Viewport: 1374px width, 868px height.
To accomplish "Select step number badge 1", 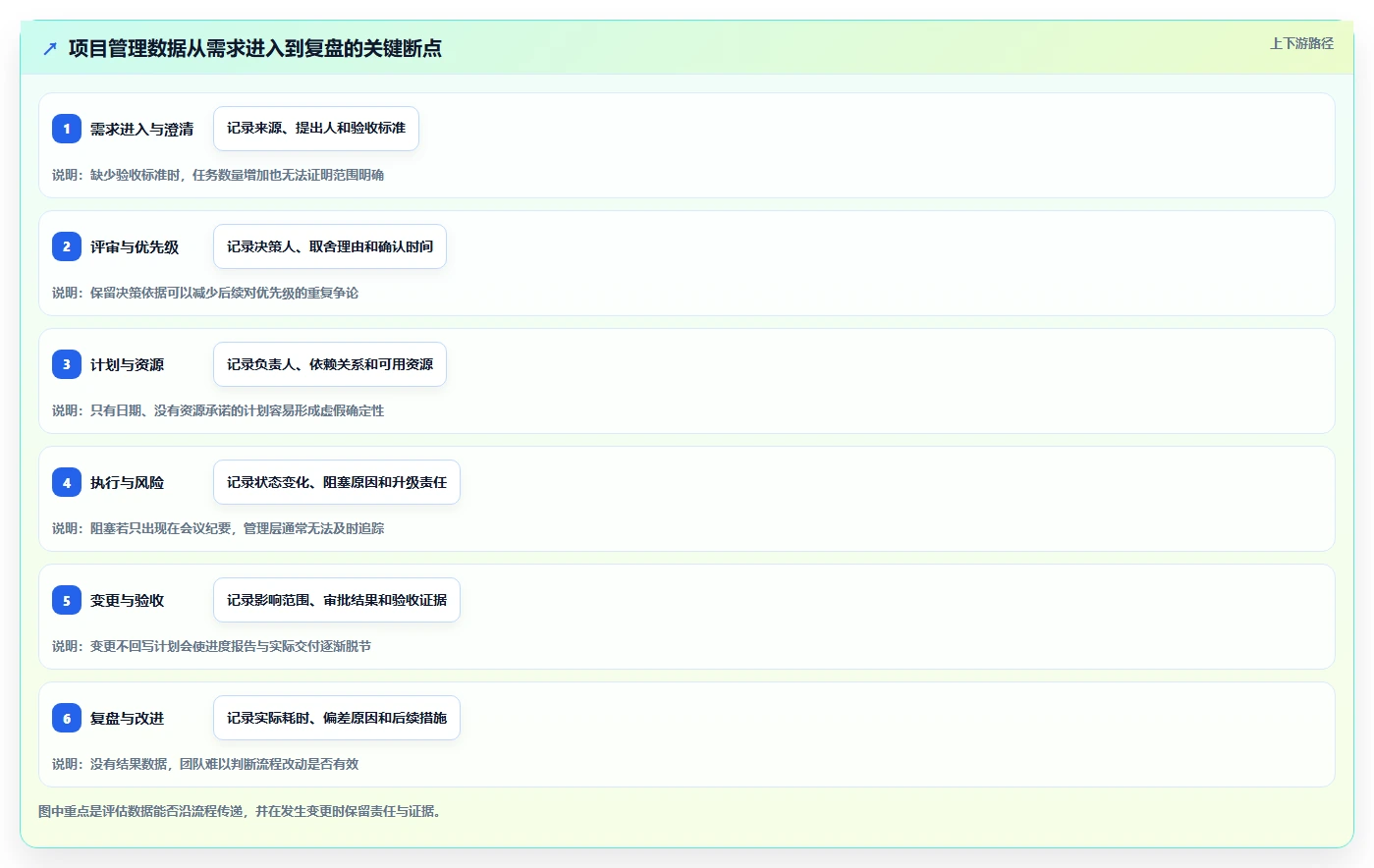I will 67,129.
